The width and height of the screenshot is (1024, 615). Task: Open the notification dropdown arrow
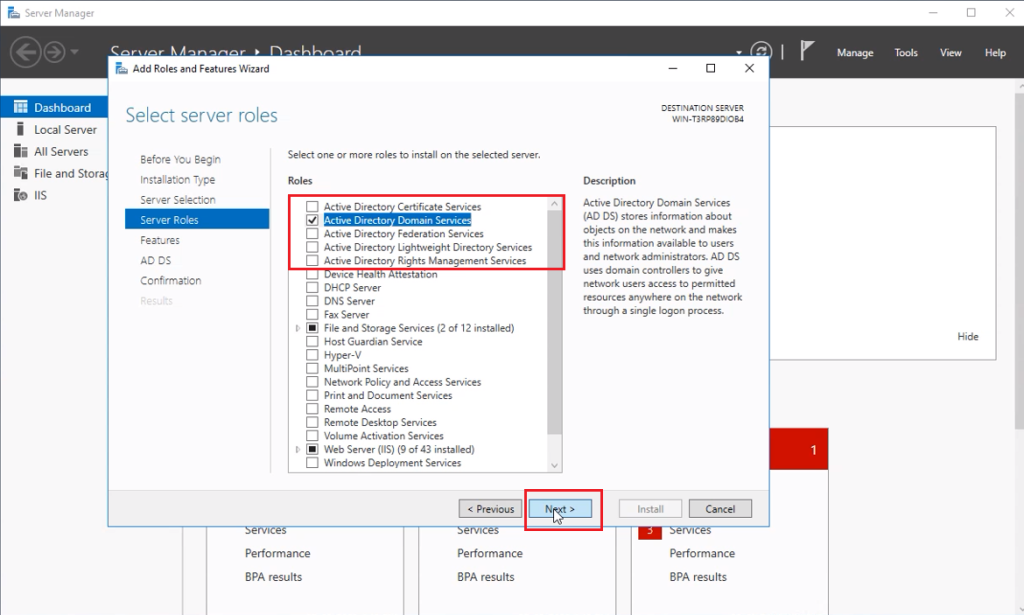(738, 52)
